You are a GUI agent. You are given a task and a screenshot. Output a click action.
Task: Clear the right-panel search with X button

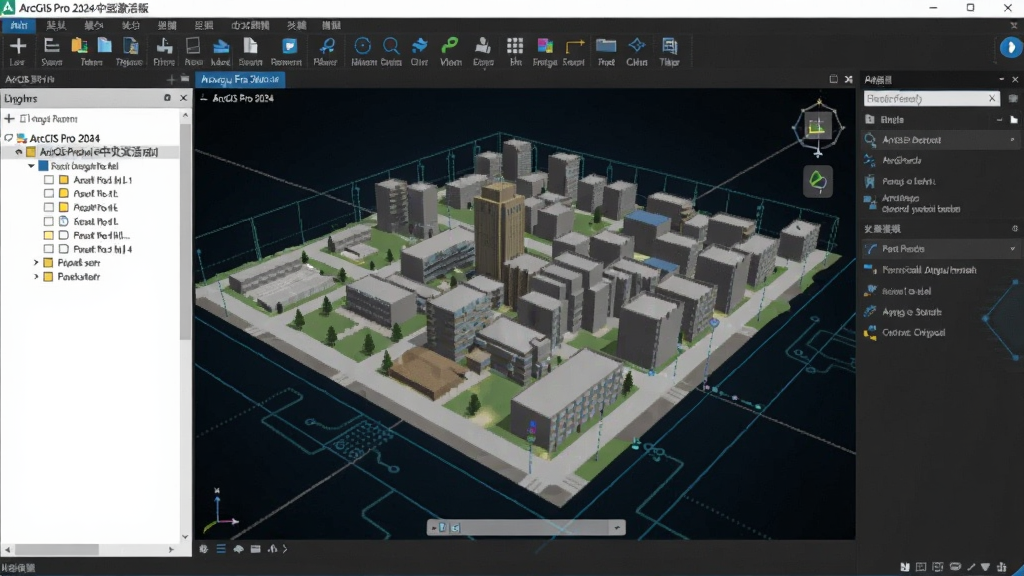click(x=992, y=99)
